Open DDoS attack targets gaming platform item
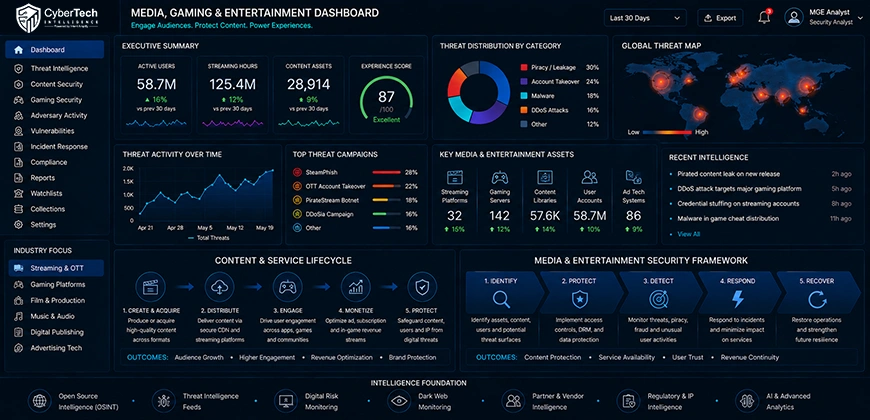The height and width of the screenshot is (420, 870). (x=739, y=189)
